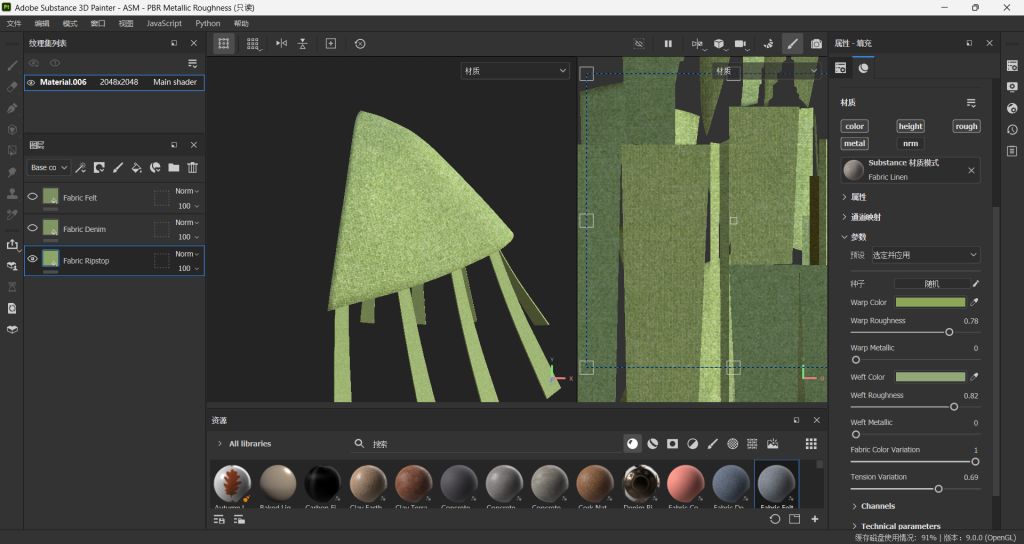
Task: Open the Base color channel dropdown
Action: (49, 168)
